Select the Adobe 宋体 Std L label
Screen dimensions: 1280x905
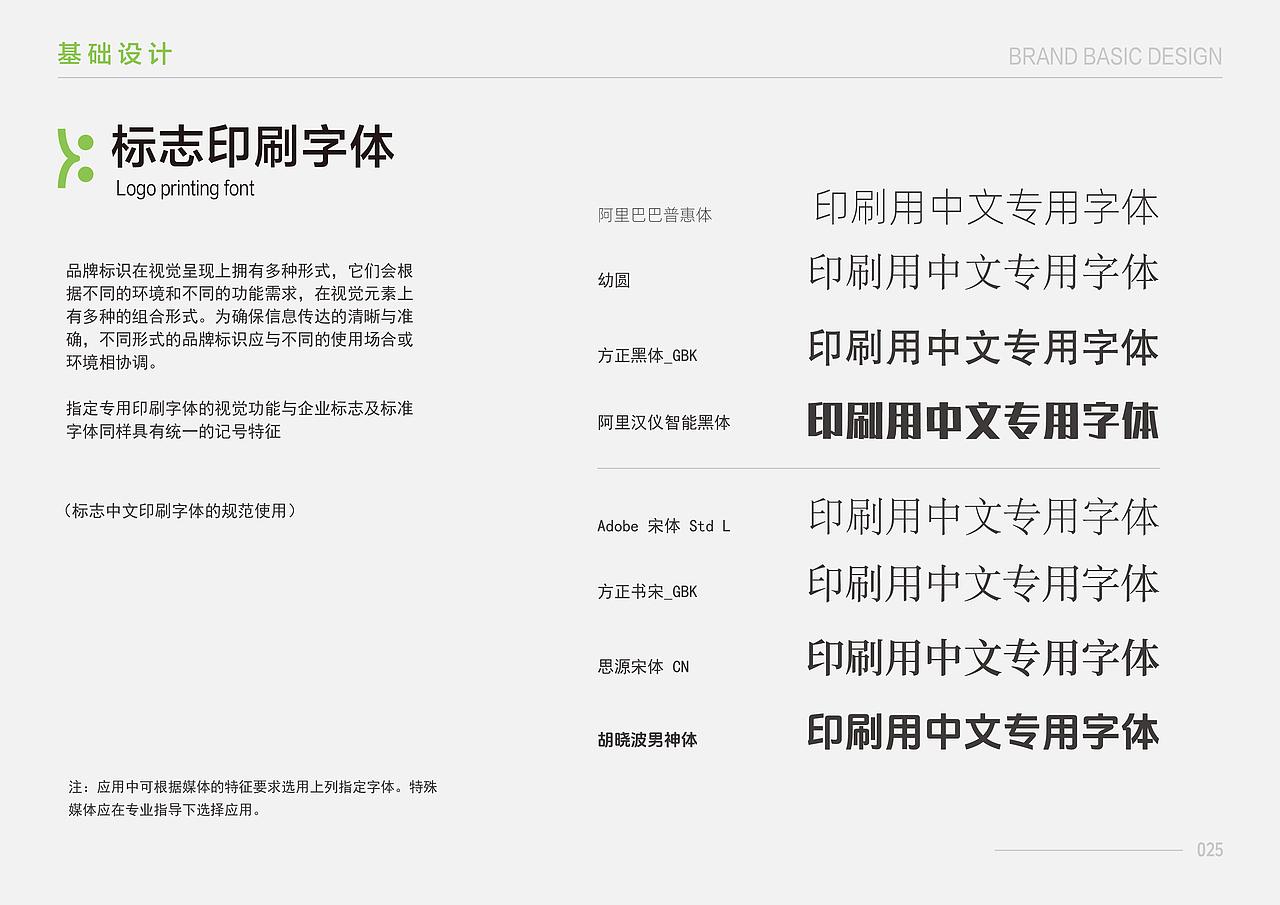point(664,526)
